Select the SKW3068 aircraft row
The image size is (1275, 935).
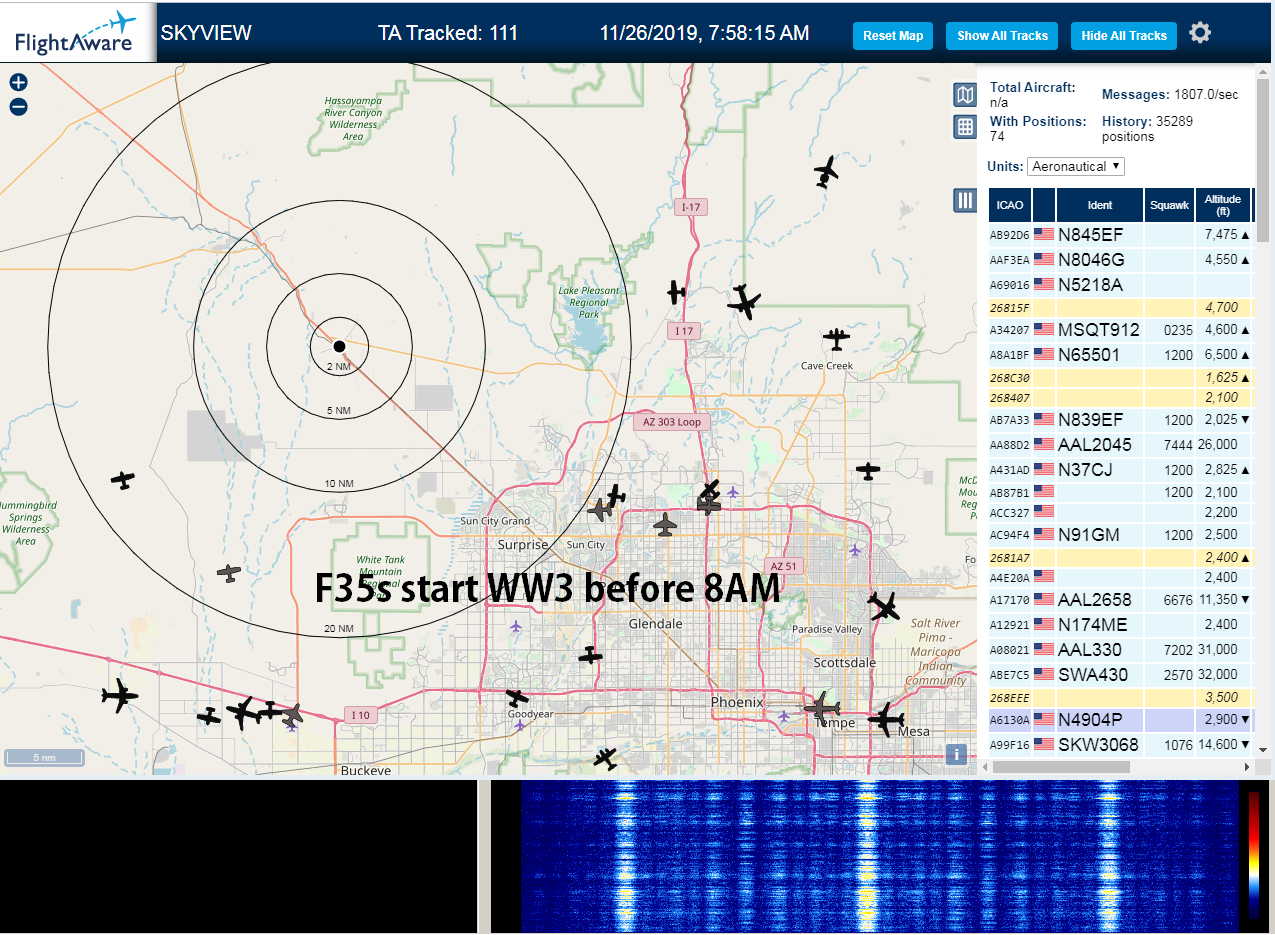click(x=1120, y=744)
